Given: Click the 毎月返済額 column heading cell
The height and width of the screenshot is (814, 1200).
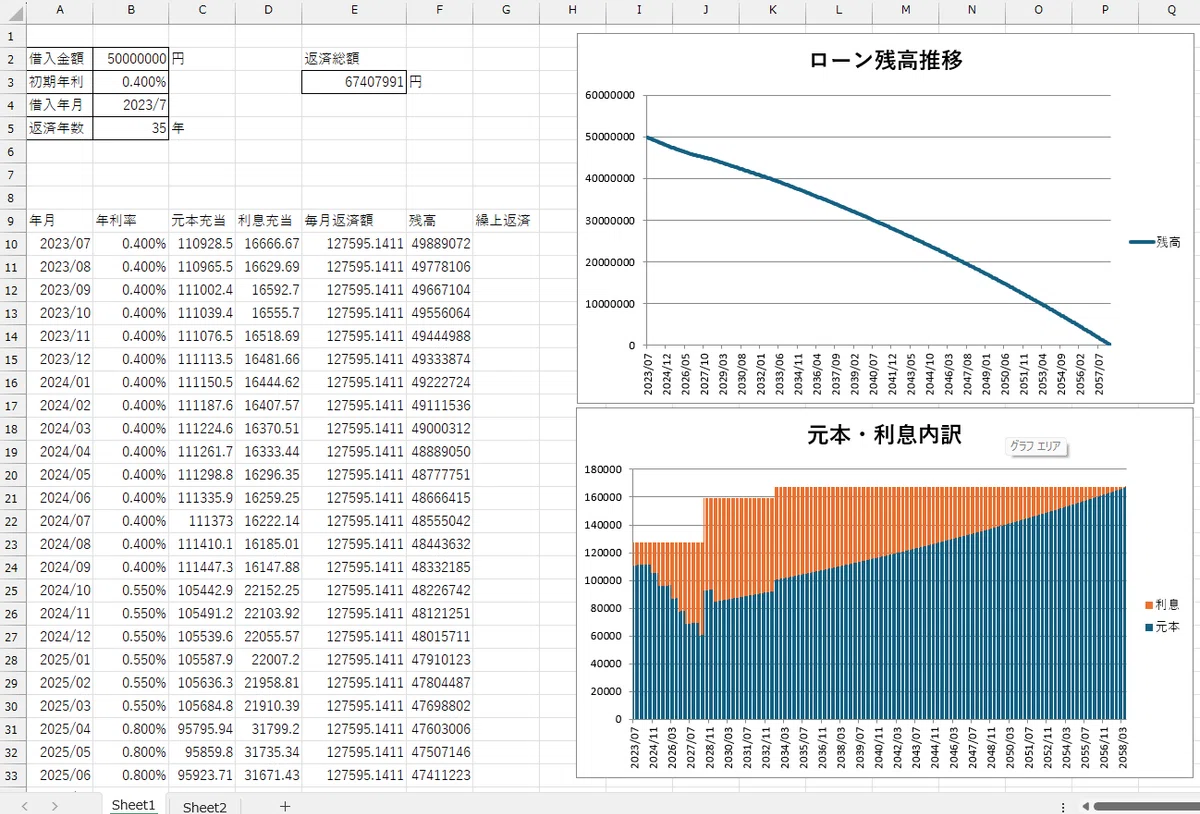Looking at the screenshot, I should [x=354, y=220].
